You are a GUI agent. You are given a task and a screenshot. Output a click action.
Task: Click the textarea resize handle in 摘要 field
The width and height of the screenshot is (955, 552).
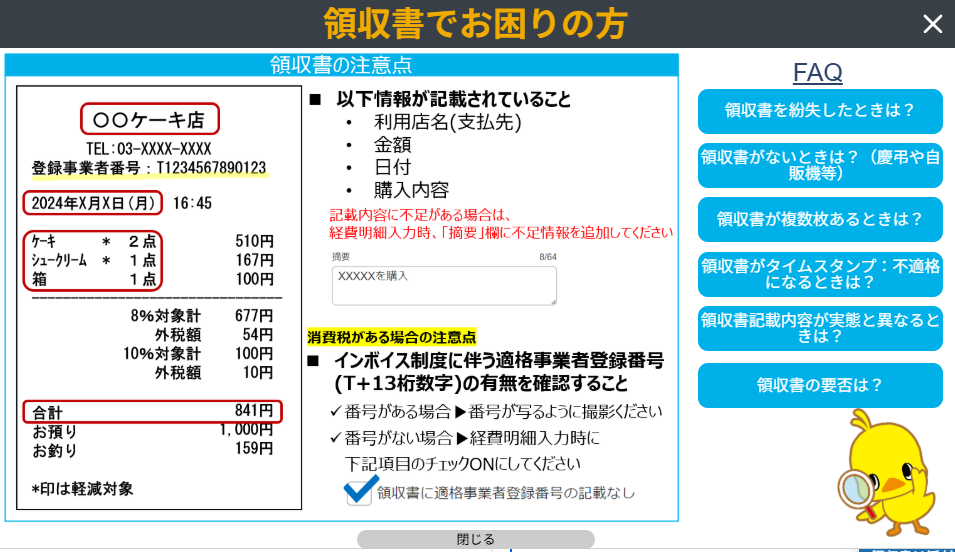pyautogui.click(x=552, y=300)
